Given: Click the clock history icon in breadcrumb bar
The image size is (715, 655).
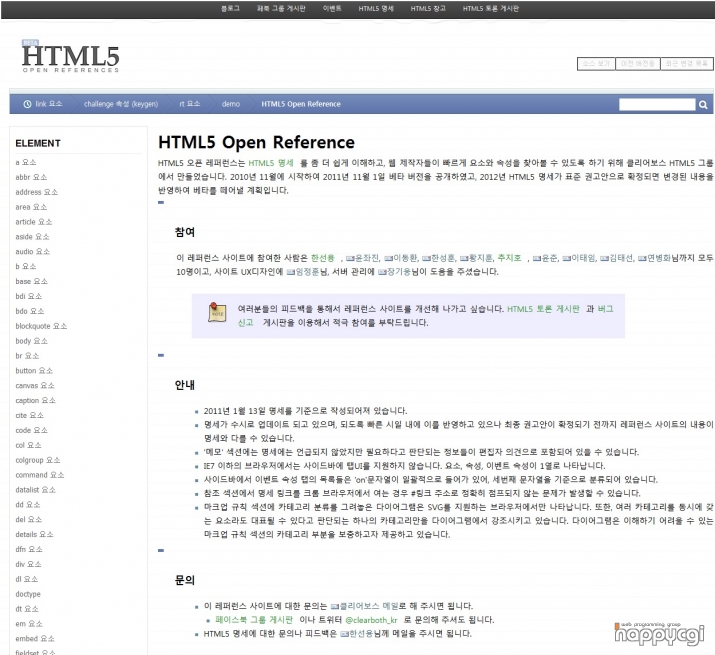Looking at the screenshot, I should coord(27,104).
